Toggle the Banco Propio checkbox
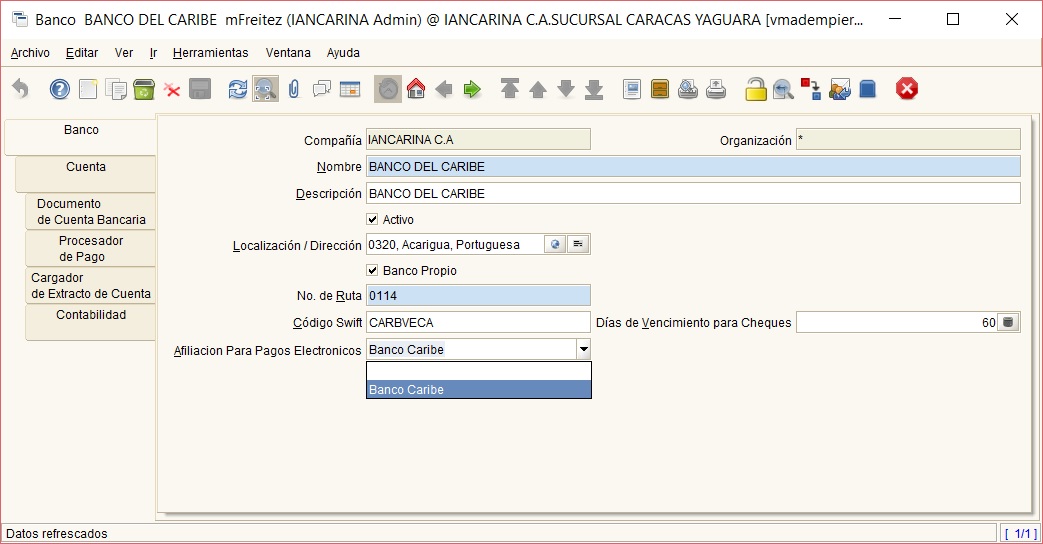The width and height of the screenshot is (1043, 544). pos(372,270)
